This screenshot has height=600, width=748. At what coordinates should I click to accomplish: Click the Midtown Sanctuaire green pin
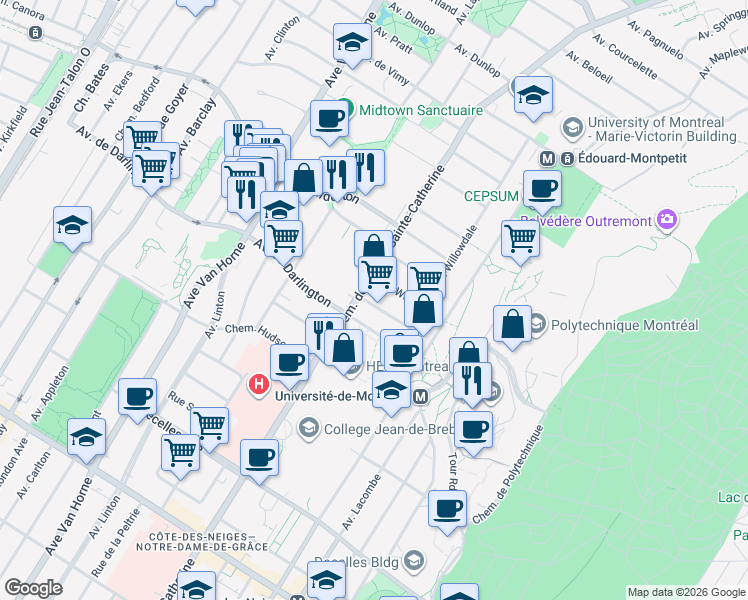tap(347, 109)
